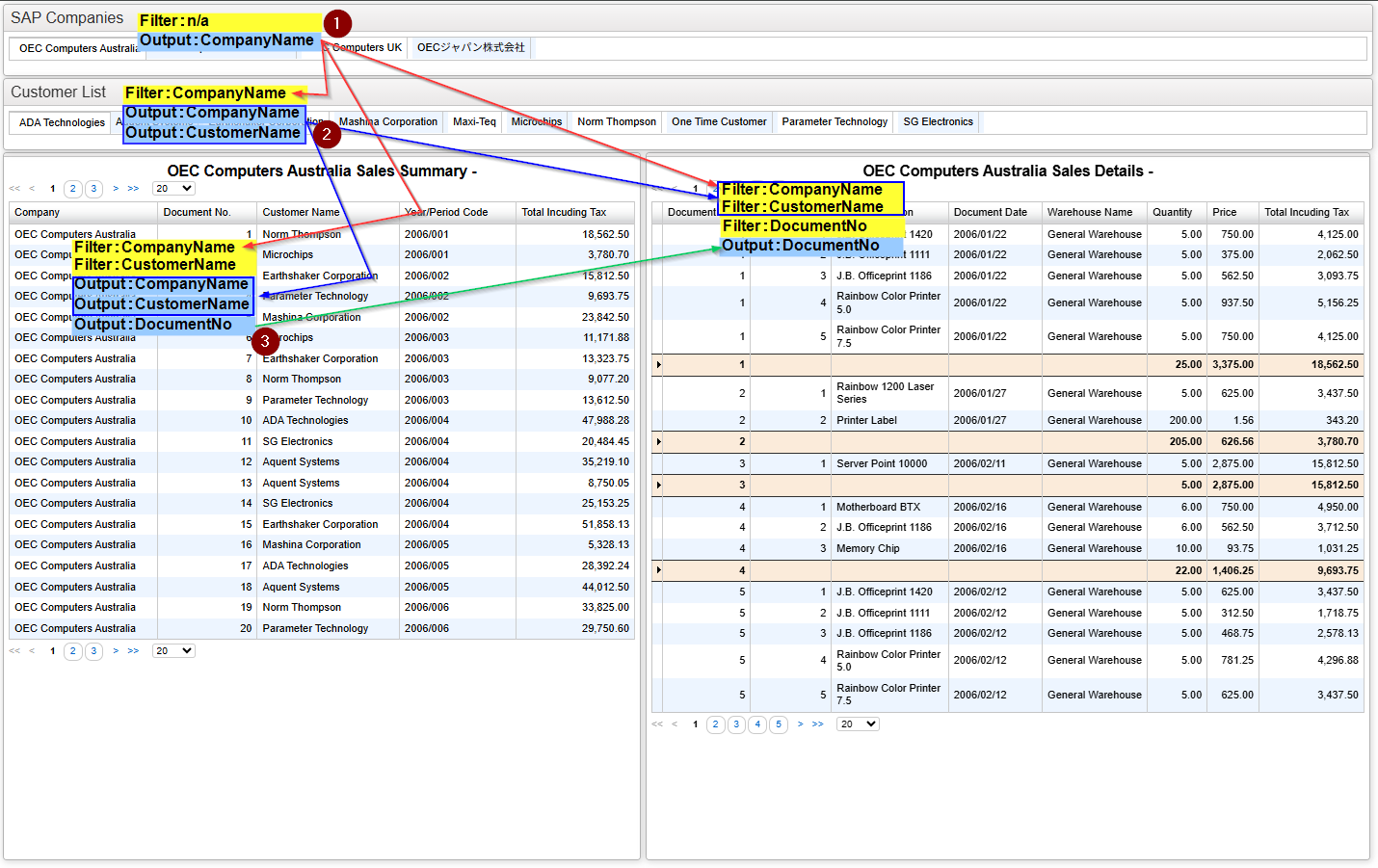Click the Memory Chip item cell

click(867, 549)
